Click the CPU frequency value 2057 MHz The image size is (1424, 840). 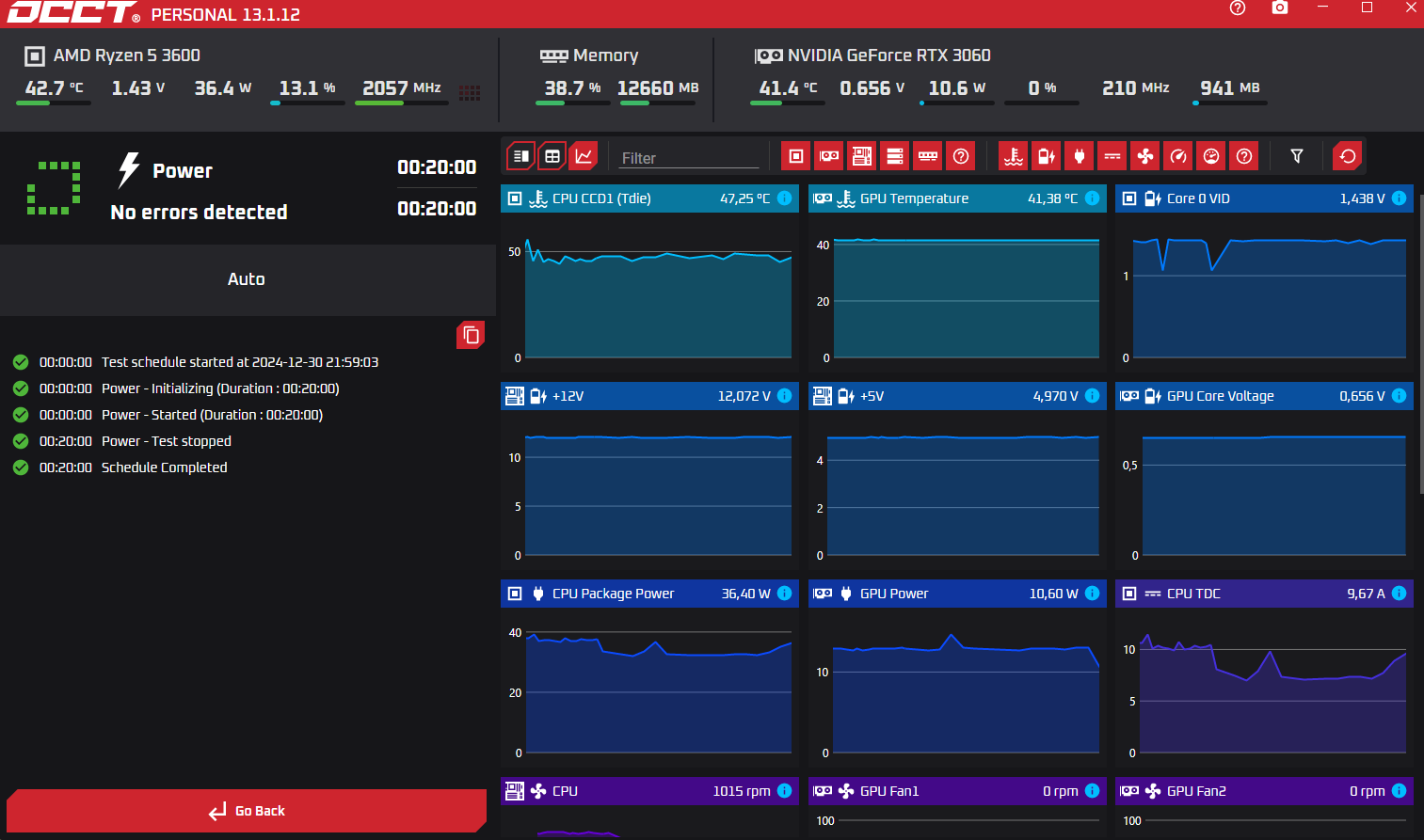[402, 88]
